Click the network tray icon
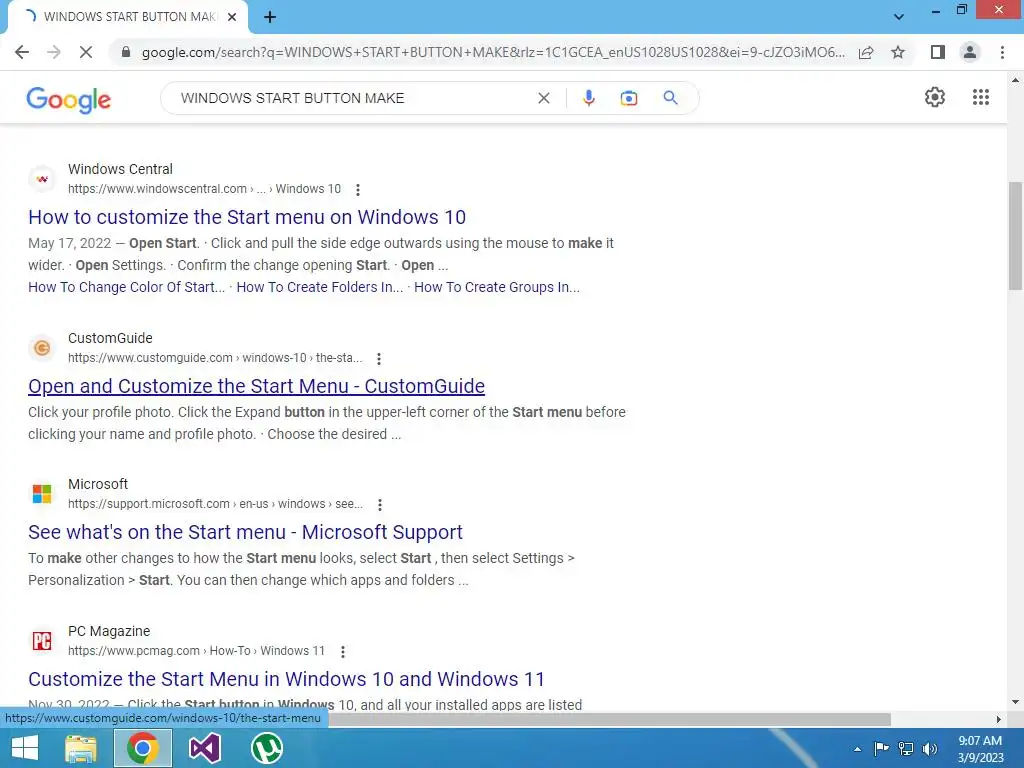This screenshot has height=768, width=1024. coord(906,748)
